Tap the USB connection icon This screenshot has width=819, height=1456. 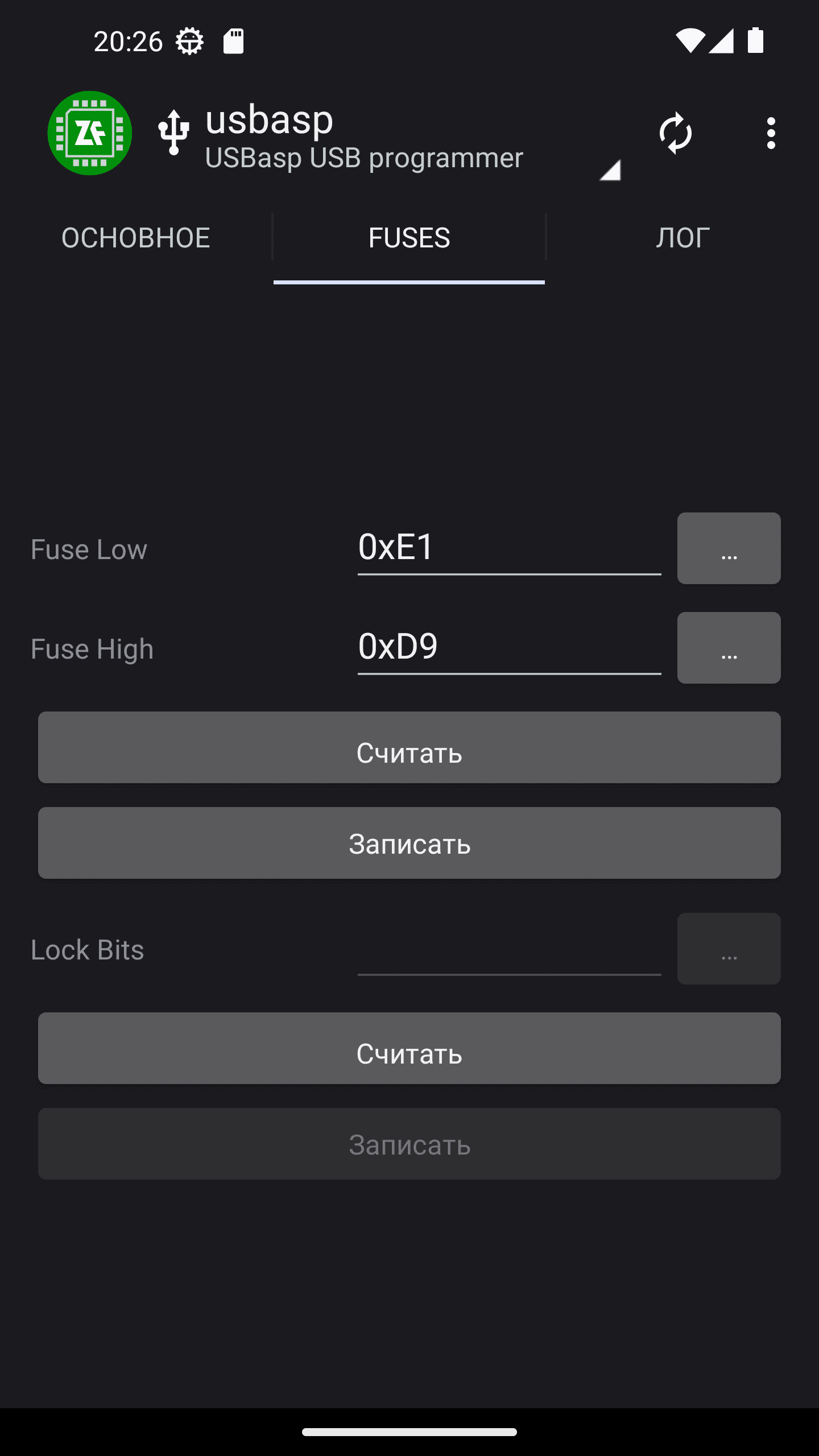[173, 133]
